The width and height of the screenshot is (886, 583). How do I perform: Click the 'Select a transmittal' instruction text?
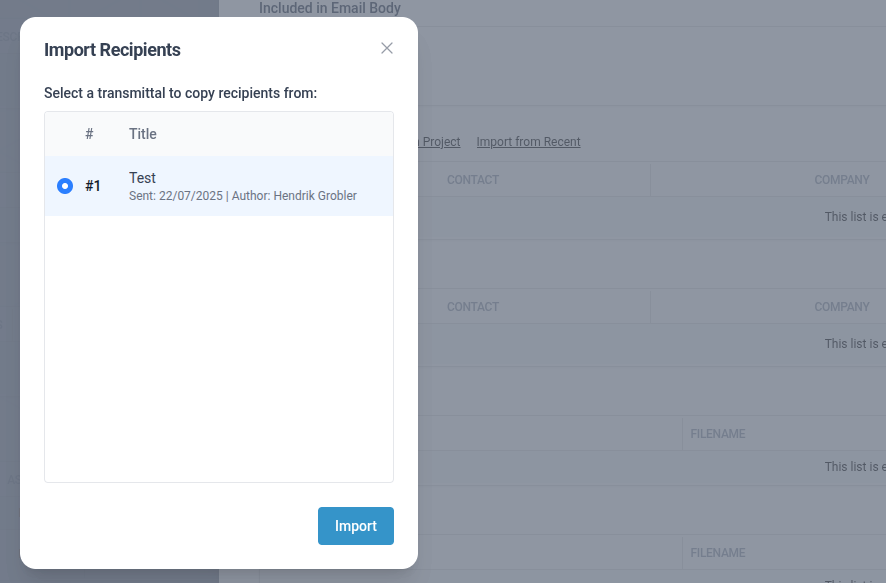pos(180,93)
